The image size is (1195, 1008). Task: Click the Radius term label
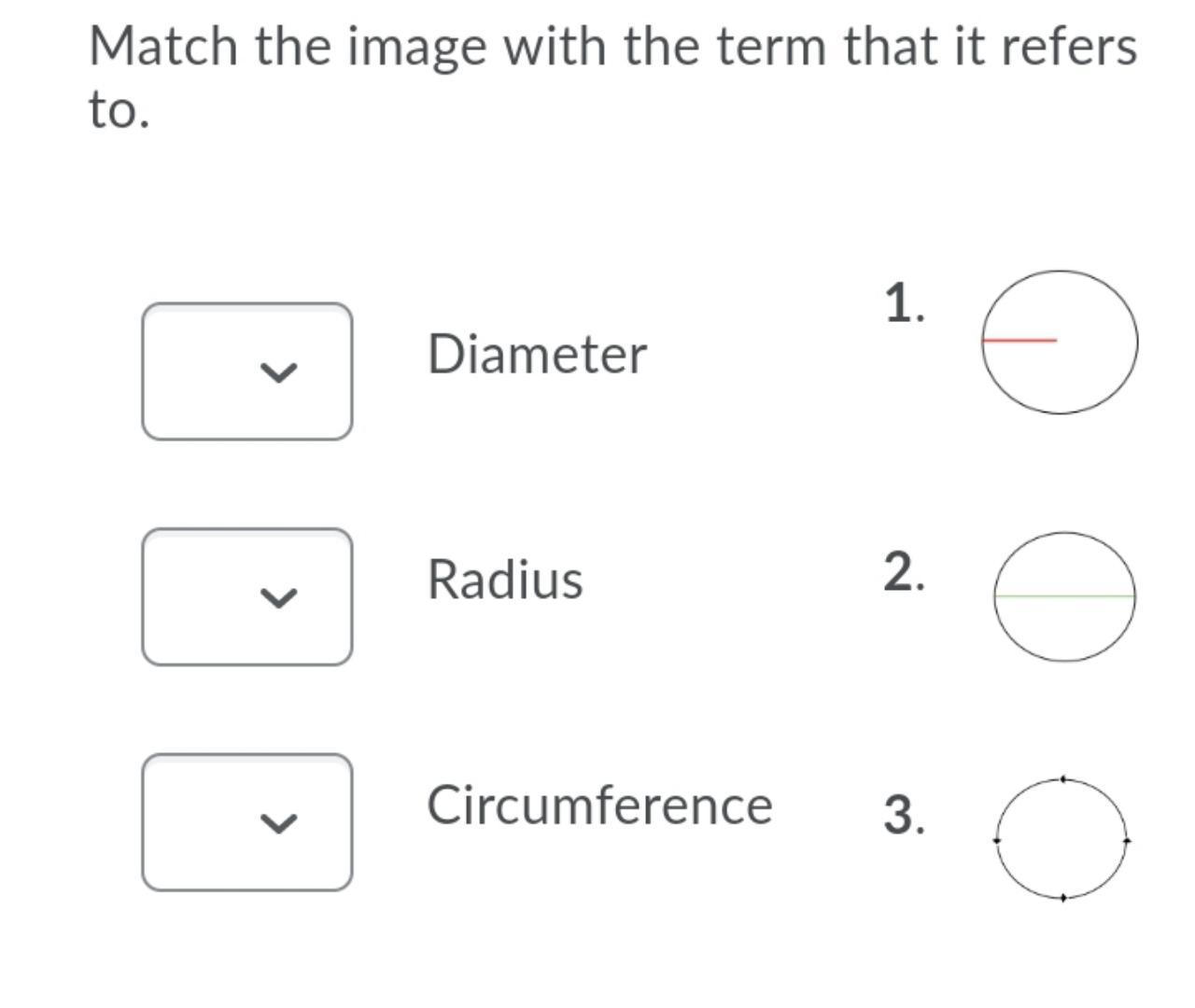tap(505, 580)
